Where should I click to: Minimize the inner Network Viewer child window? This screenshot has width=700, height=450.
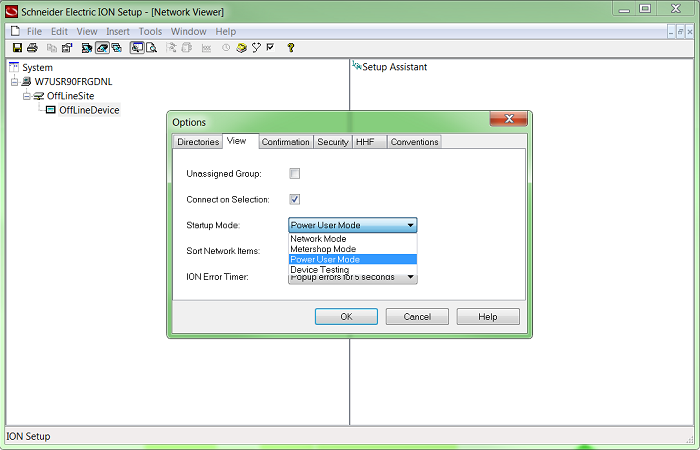tap(671, 32)
